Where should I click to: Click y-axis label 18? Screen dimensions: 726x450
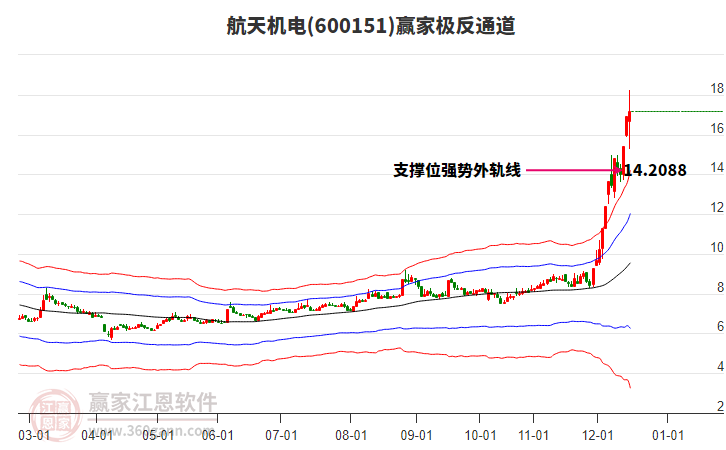[x=717, y=88]
